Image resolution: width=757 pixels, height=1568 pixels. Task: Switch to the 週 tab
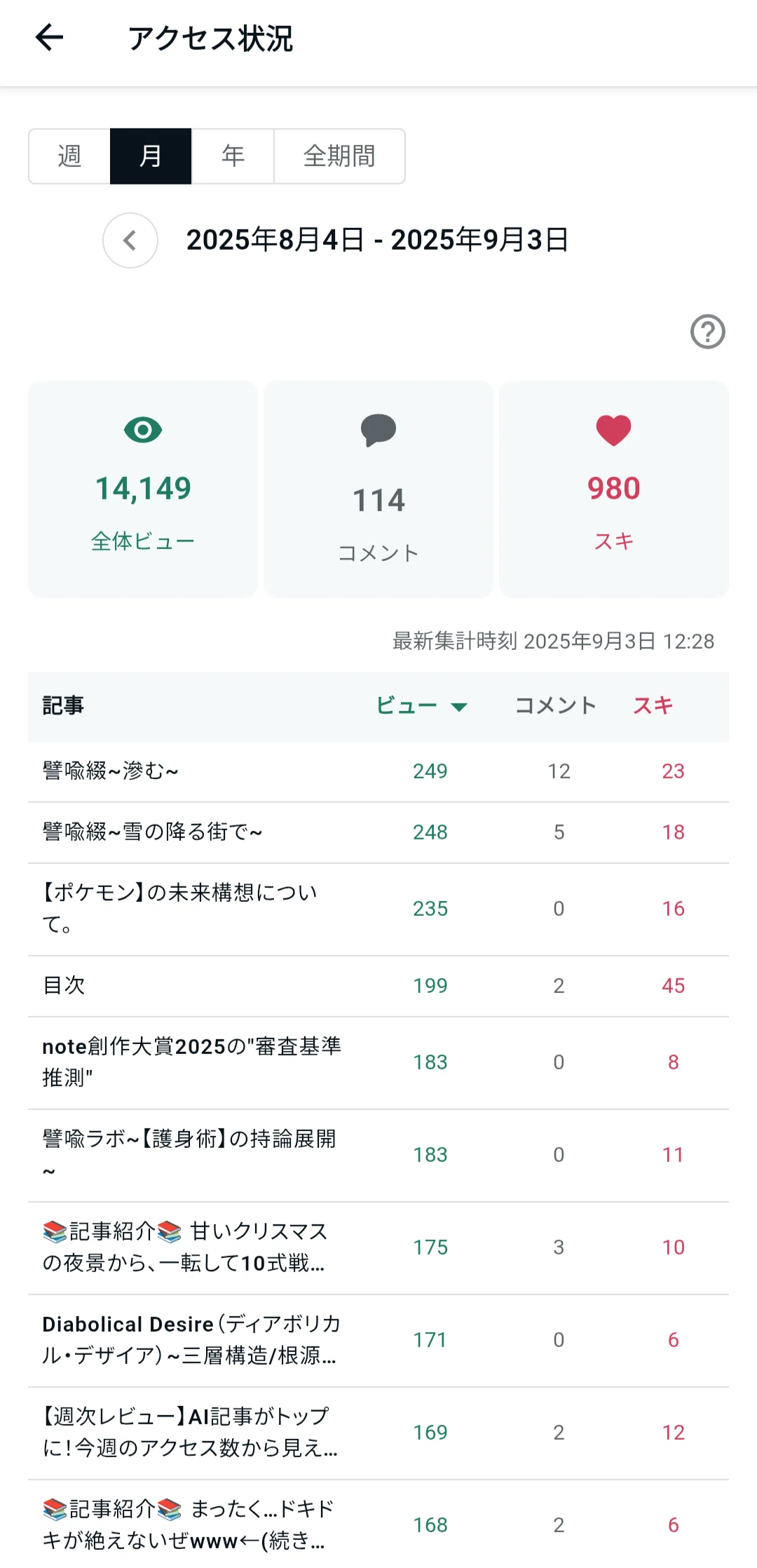click(x=69, y=156)
